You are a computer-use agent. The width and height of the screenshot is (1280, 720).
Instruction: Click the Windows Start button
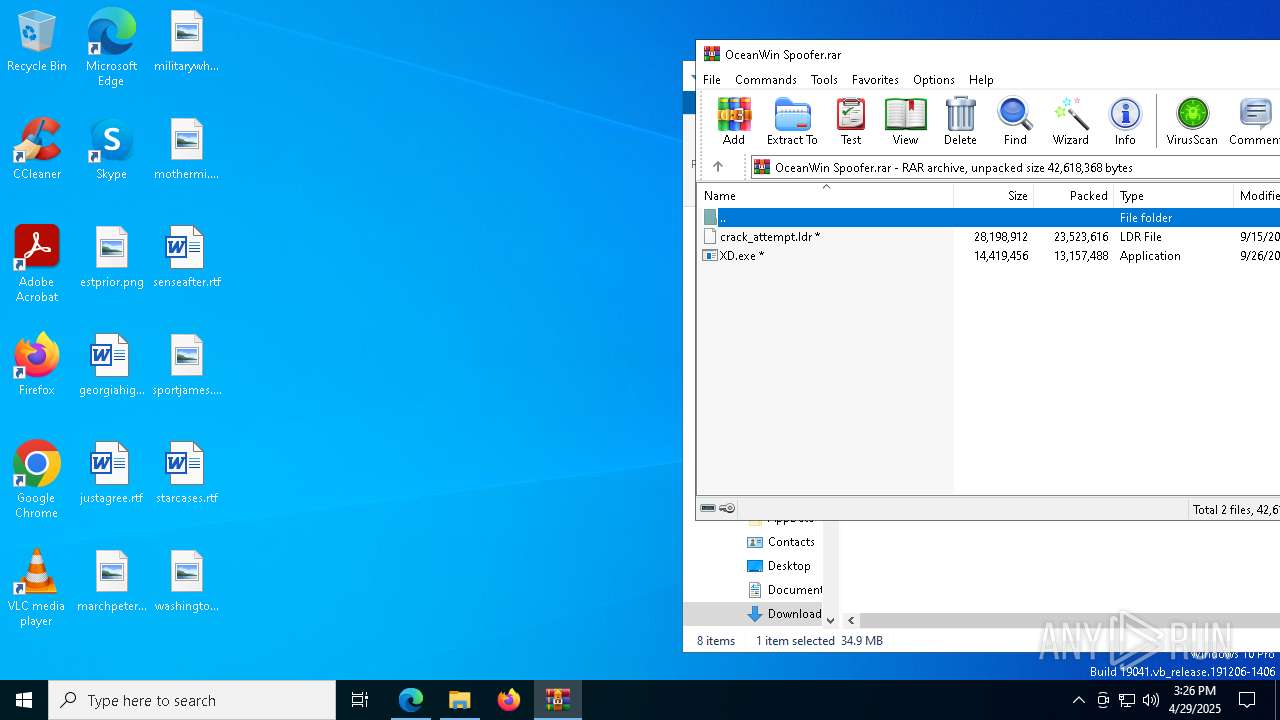(x=24, y=700)
